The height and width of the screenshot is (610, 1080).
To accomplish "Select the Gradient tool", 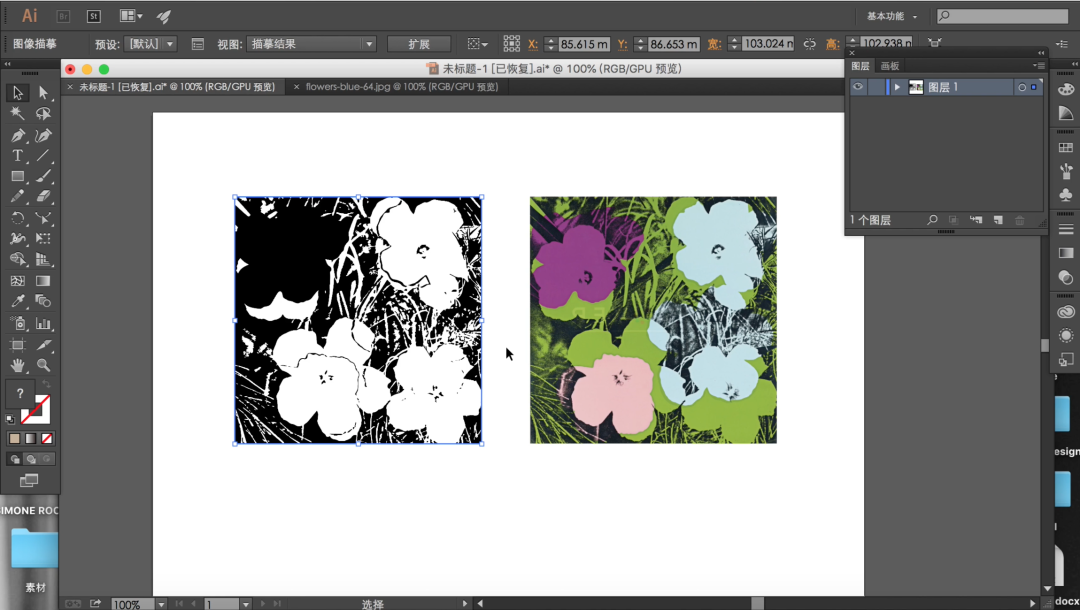I will [43, 281].
